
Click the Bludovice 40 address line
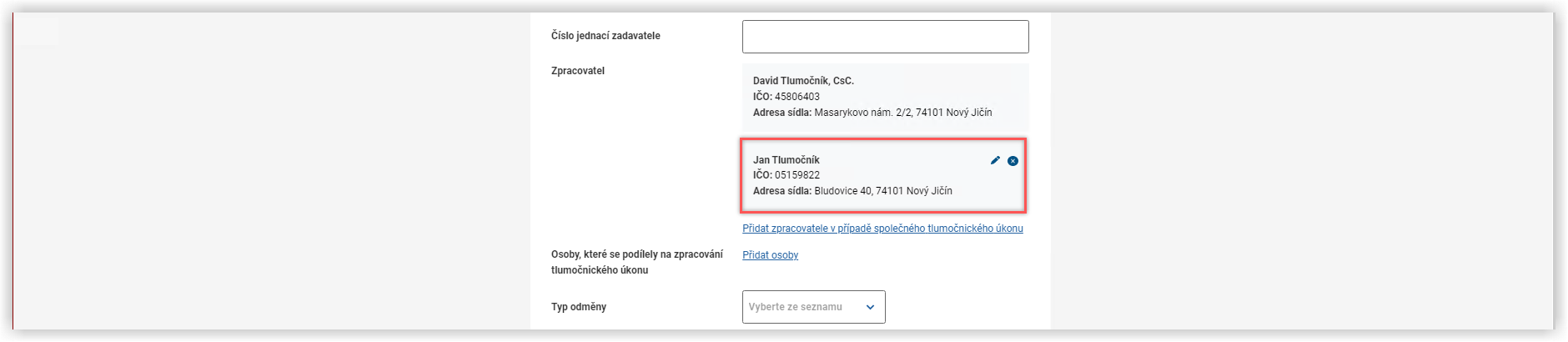(x=852, y=191)
